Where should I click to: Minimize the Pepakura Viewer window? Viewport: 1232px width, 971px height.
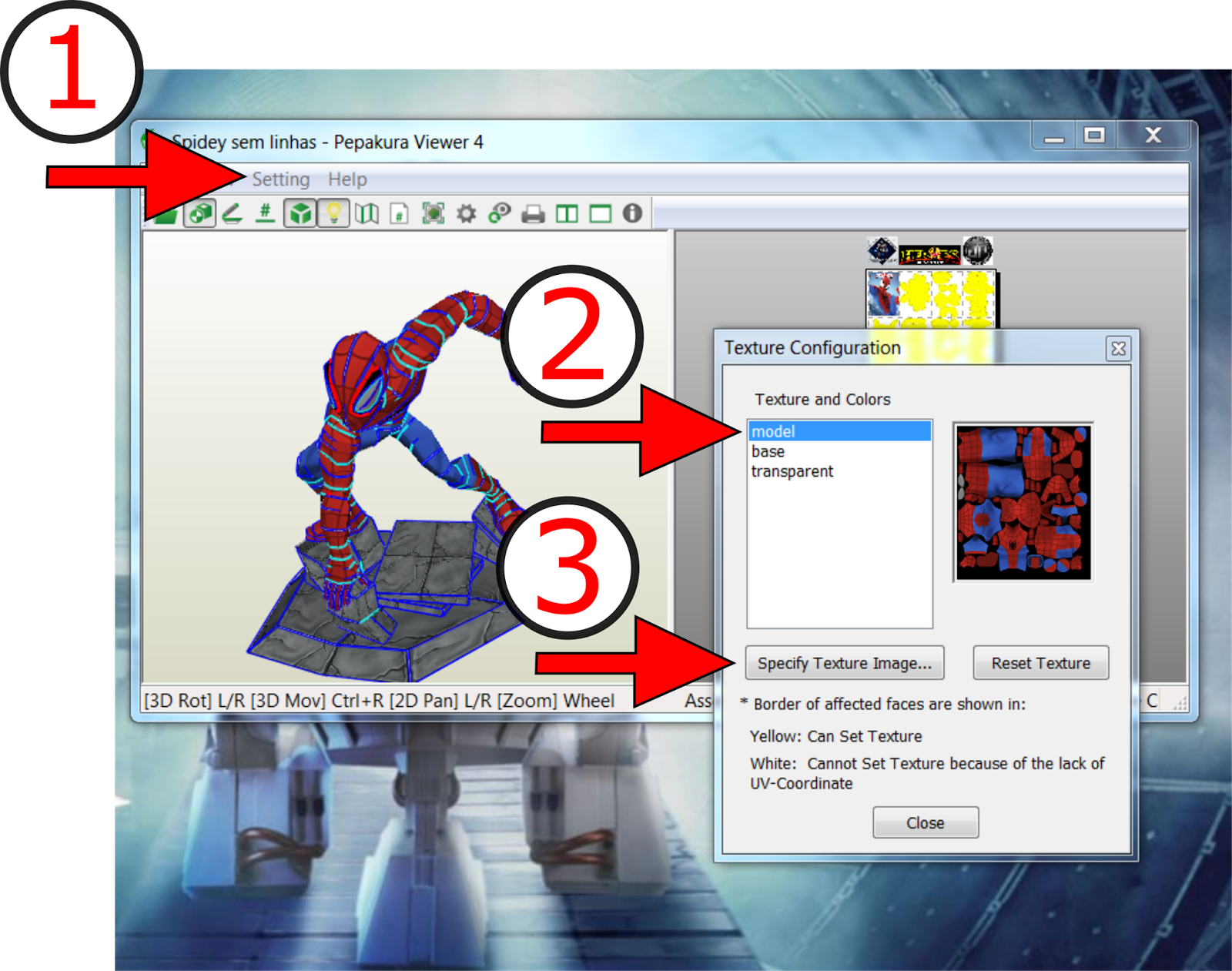pos(1054,136)
